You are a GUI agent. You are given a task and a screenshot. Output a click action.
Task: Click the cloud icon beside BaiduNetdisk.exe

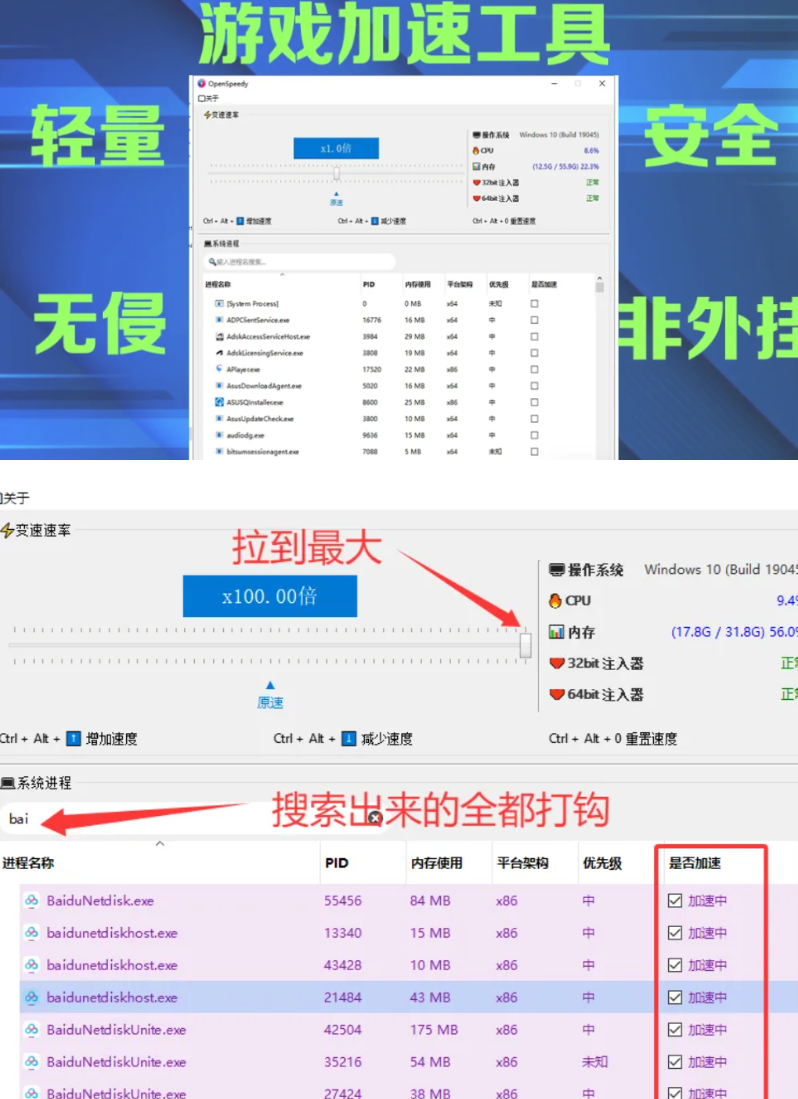coord(32,901)
